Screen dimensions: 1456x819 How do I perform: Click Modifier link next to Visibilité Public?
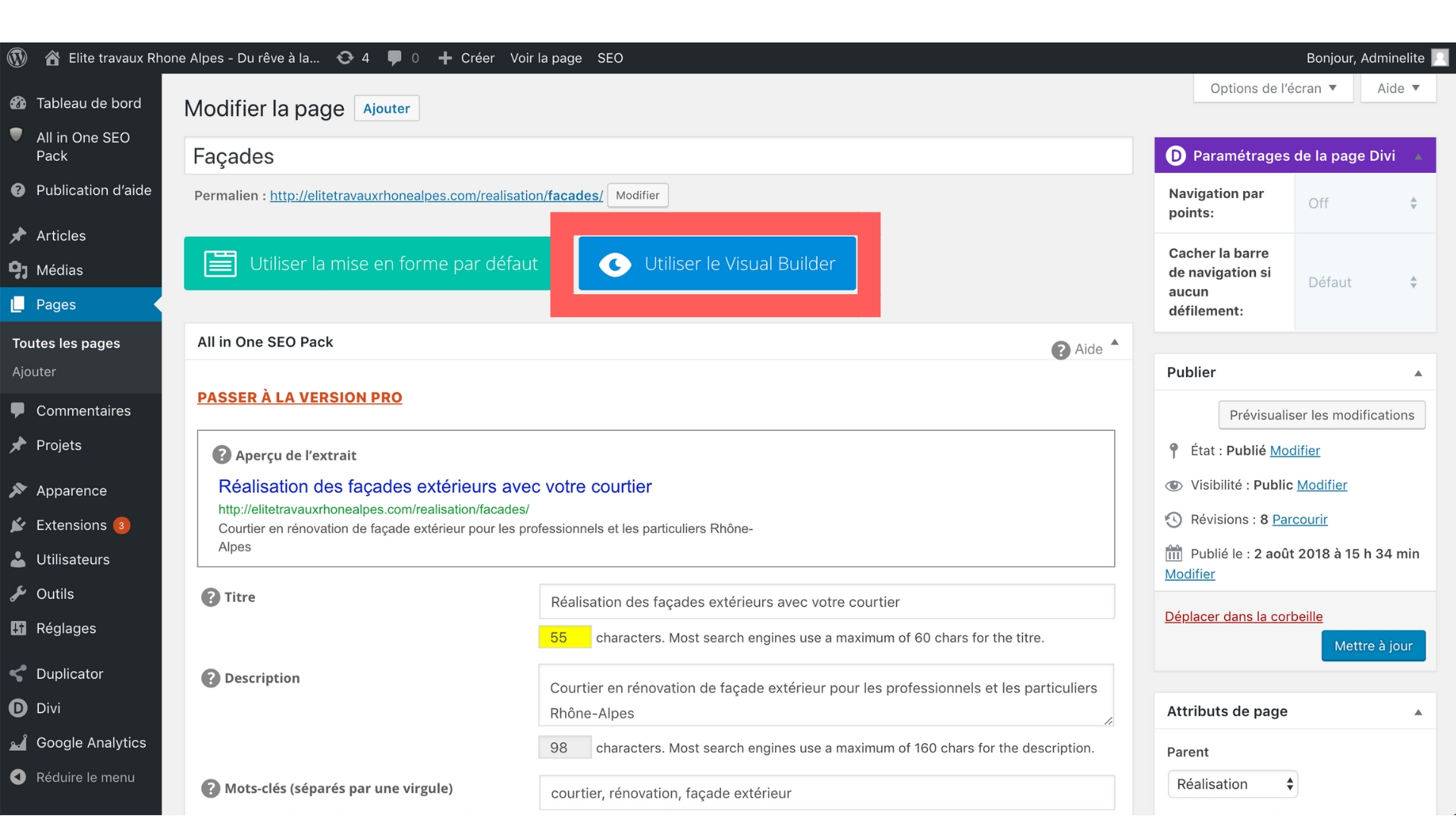(x=1322, y=485)
